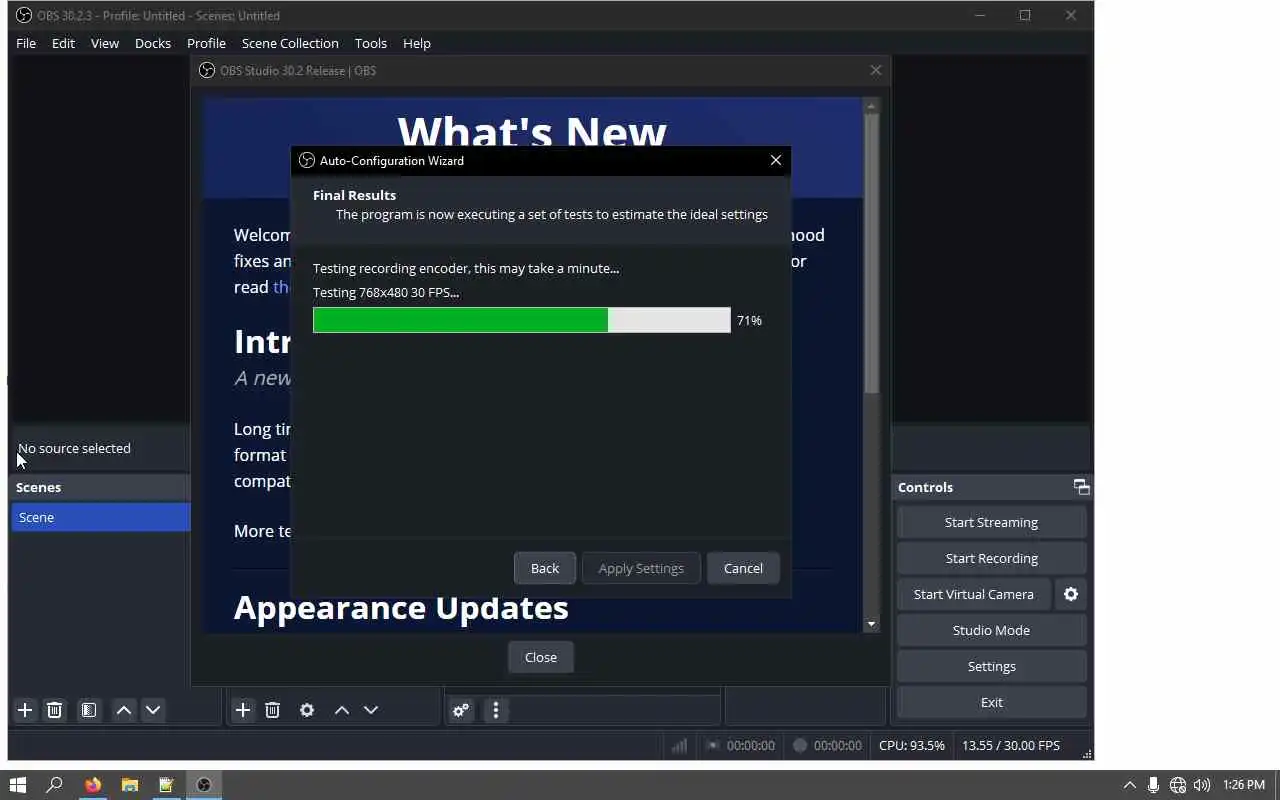Open the network globe tray icon
The image size is (1280, 800).
pyautogui.click(x=1178, y=785)
